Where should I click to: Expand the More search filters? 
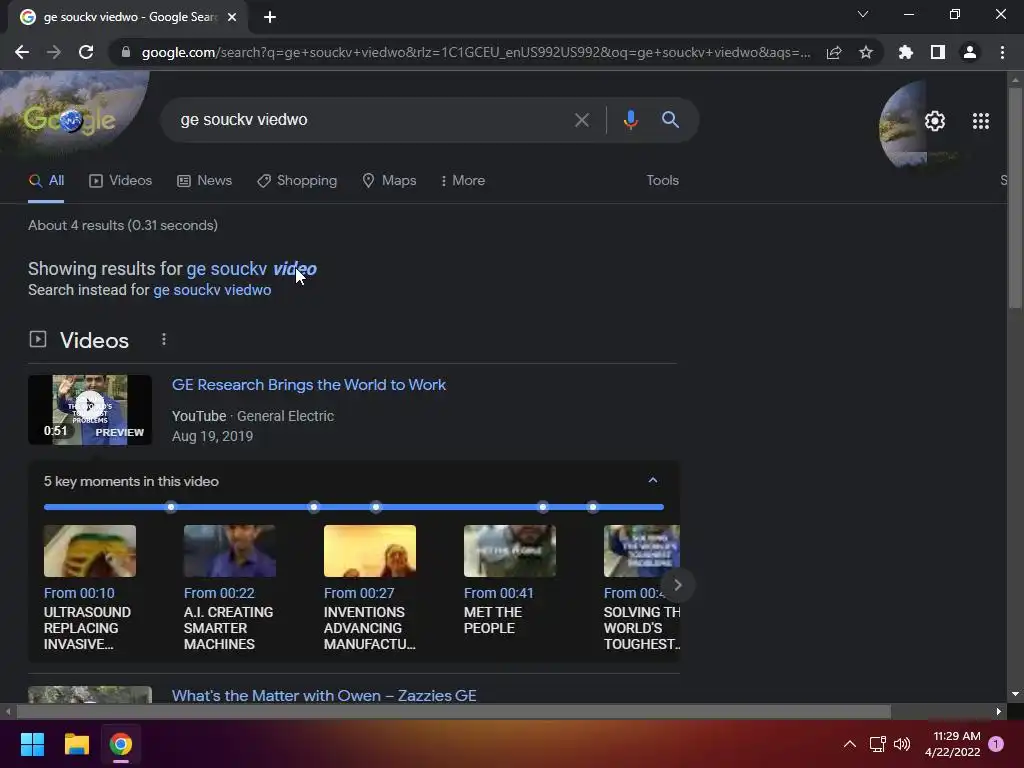coord(462,180)
